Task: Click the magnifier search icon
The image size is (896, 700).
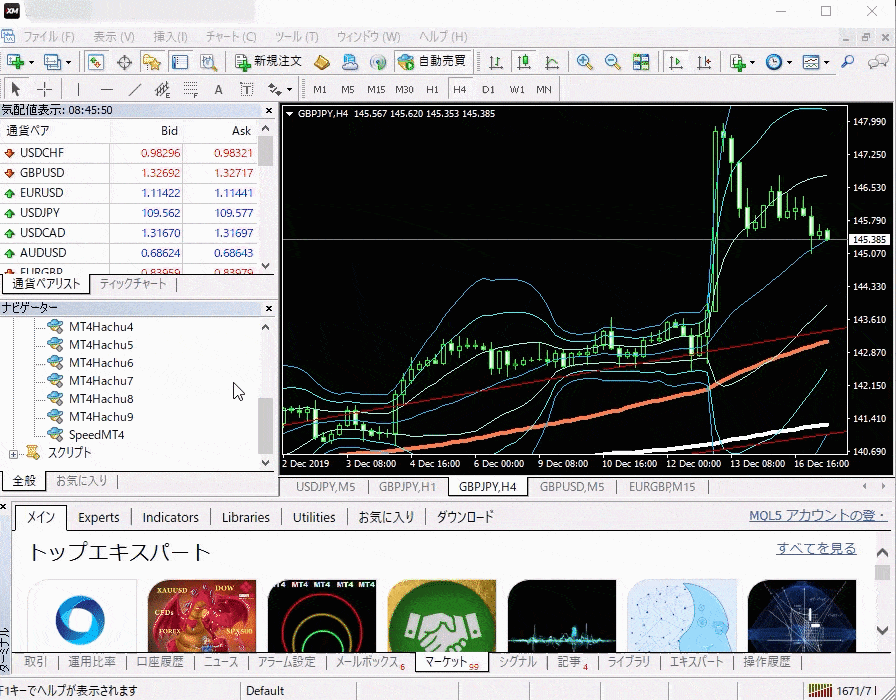Action: point(847,62)
